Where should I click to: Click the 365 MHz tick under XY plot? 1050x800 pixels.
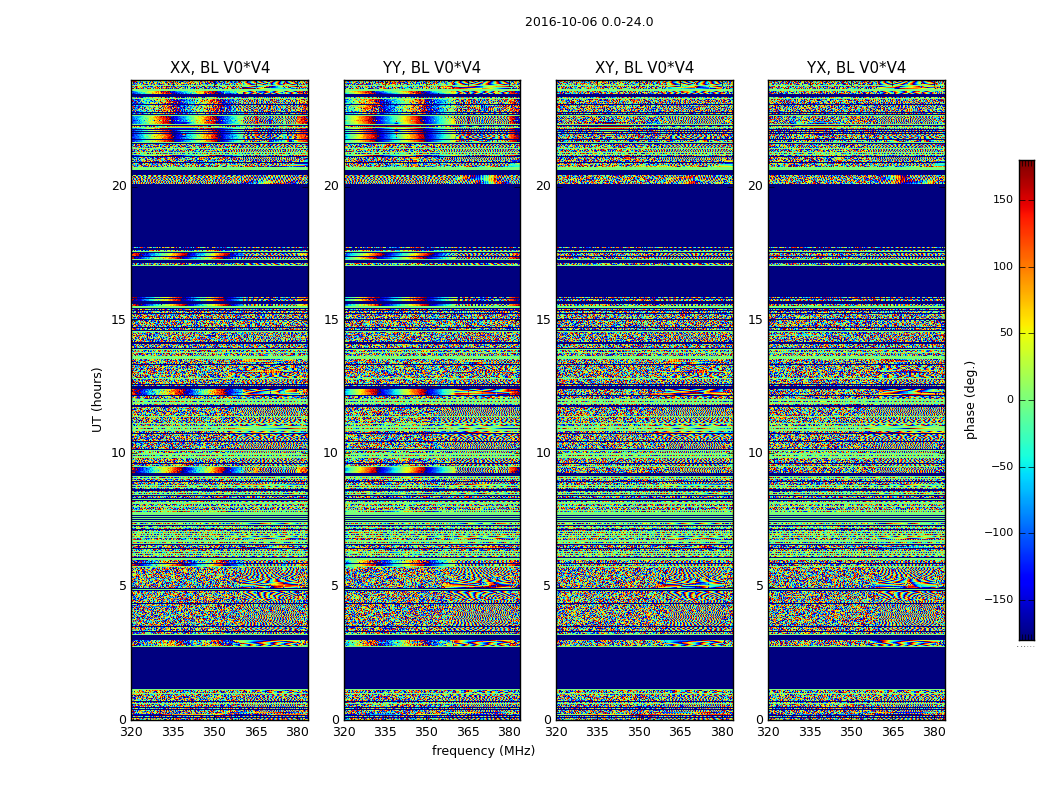680,732
